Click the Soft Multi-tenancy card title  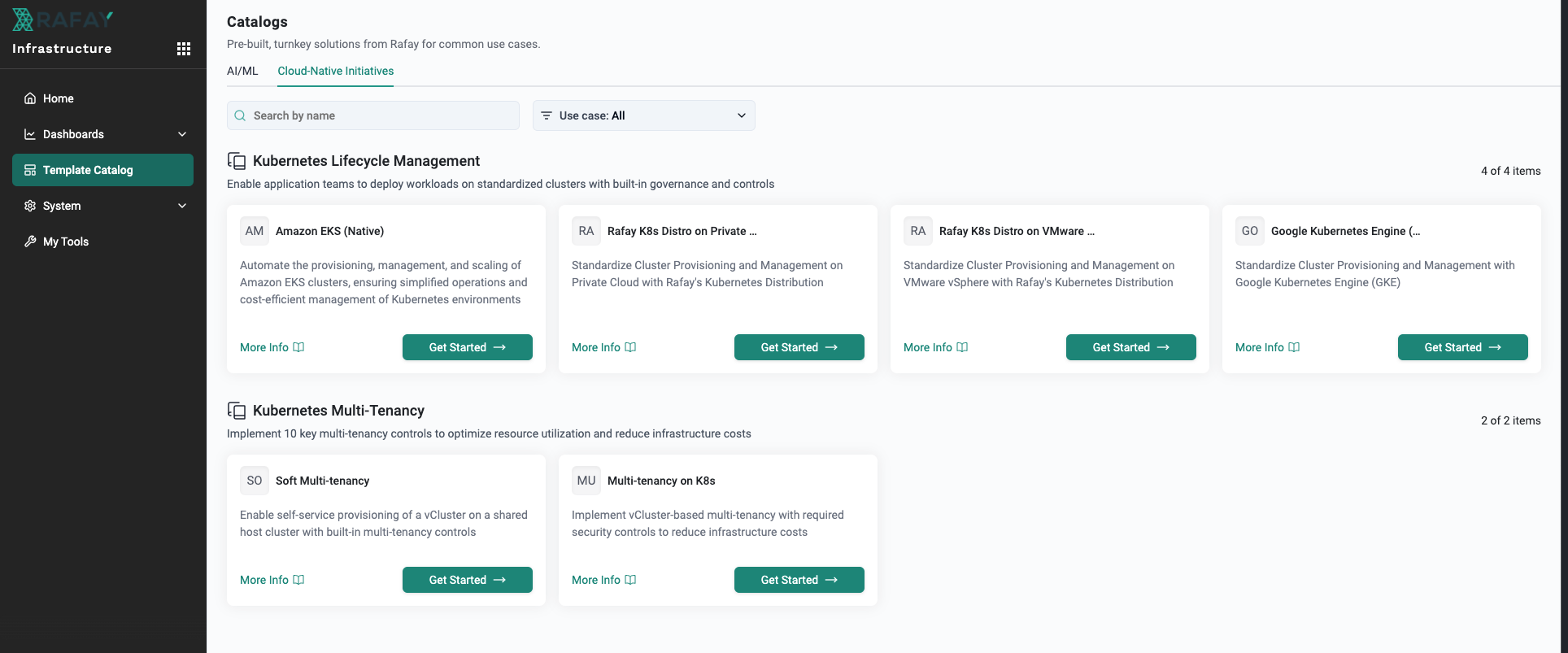(x=322, y=481)
